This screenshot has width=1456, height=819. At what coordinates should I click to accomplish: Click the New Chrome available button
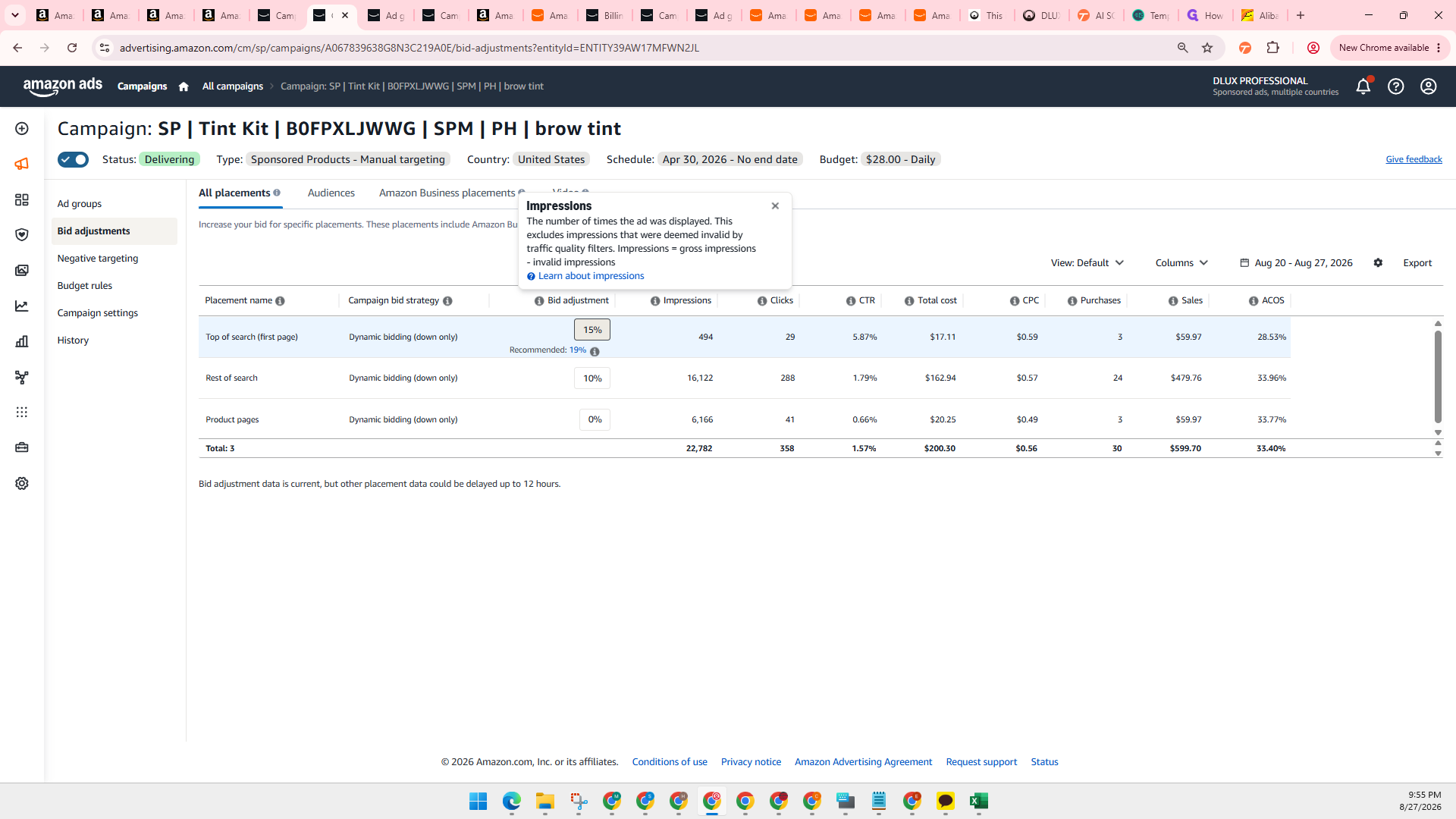click(x=1389, y=48)
